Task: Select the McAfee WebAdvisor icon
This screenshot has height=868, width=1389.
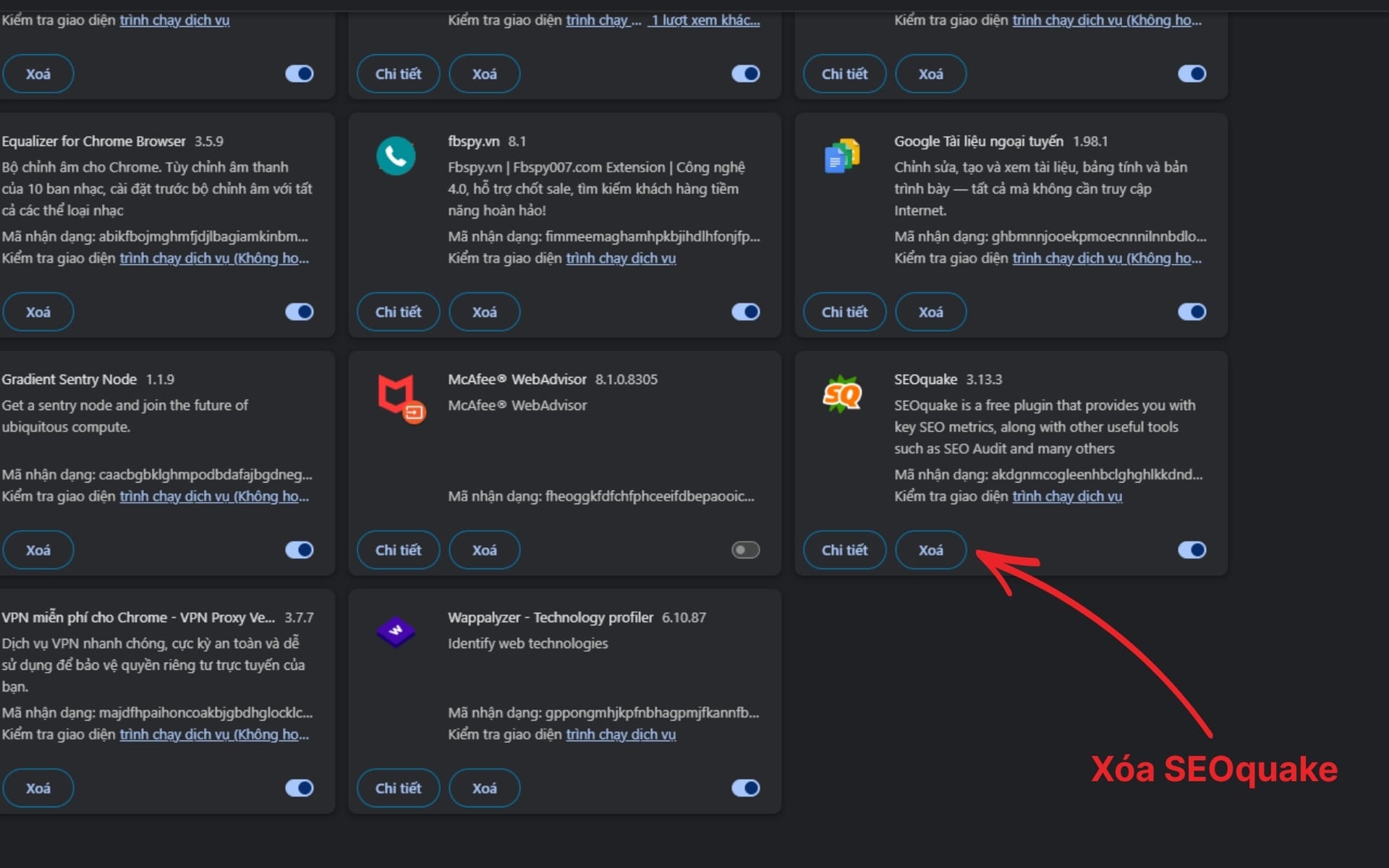Action: point(396,394)
